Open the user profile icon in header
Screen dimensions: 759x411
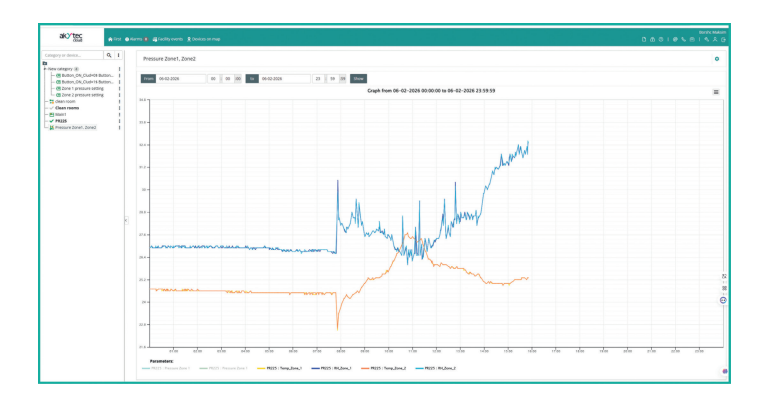point(715,40)
